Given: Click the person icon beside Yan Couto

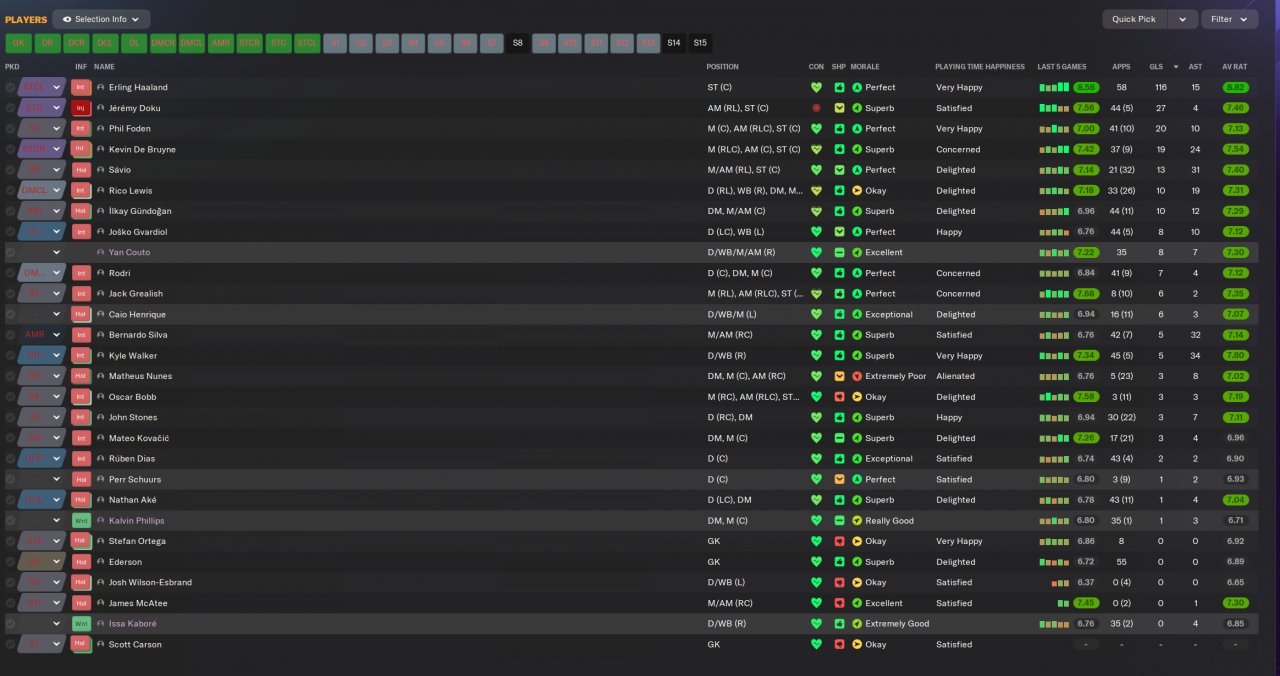Looking at the screenshot, I should 101,252.
